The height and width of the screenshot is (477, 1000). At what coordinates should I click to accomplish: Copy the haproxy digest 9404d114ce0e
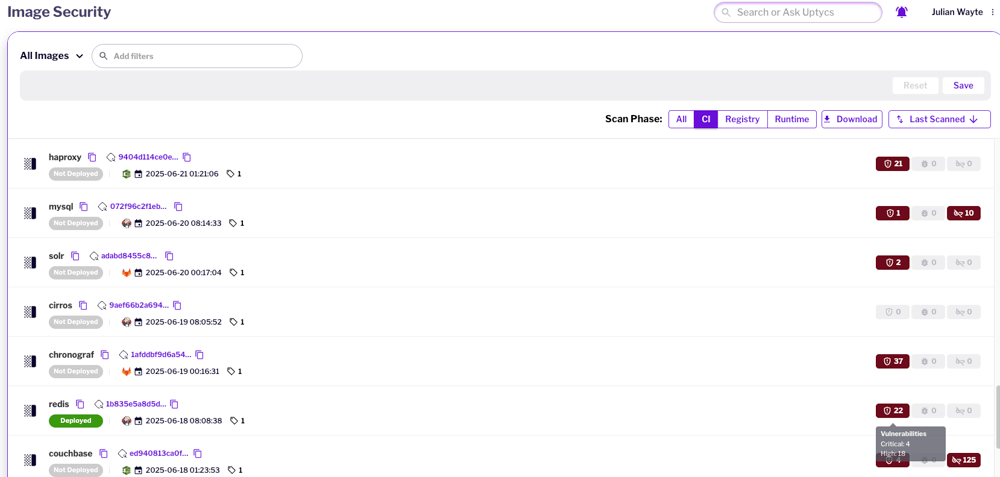[x=187, y=157]
